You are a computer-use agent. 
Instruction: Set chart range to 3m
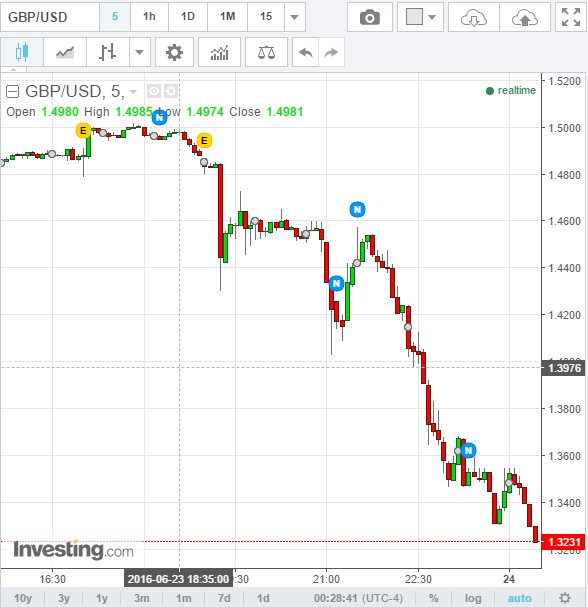click(142, 598)
